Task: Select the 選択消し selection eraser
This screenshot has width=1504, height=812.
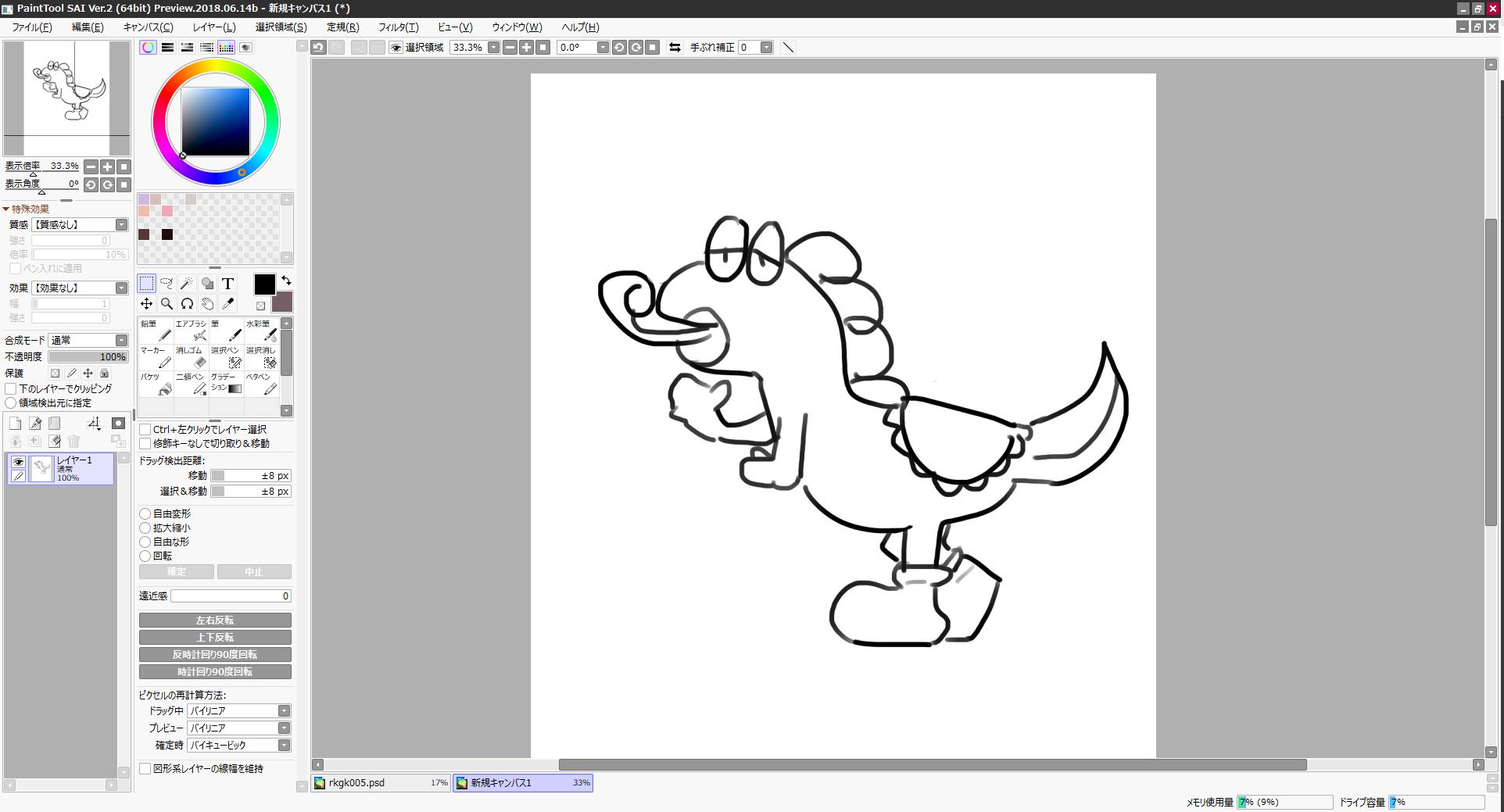Action: click(262, 357)
